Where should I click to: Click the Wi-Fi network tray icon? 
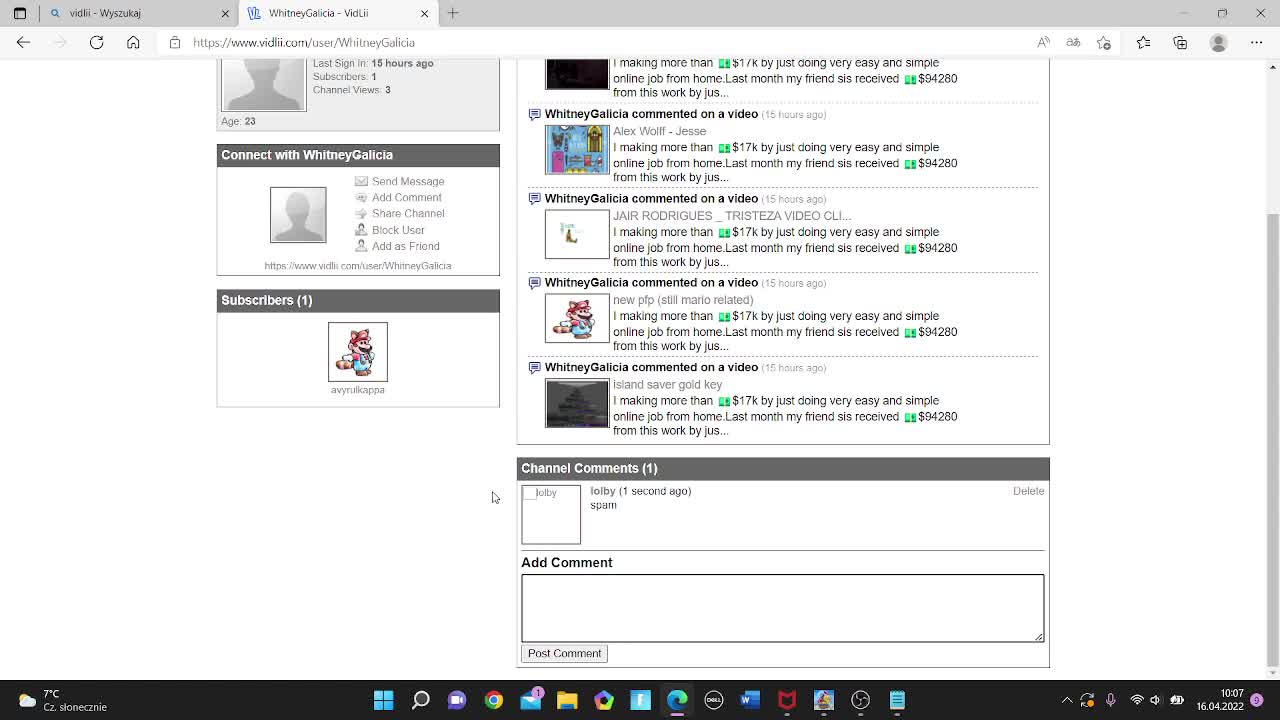(x=1136, y=700)
